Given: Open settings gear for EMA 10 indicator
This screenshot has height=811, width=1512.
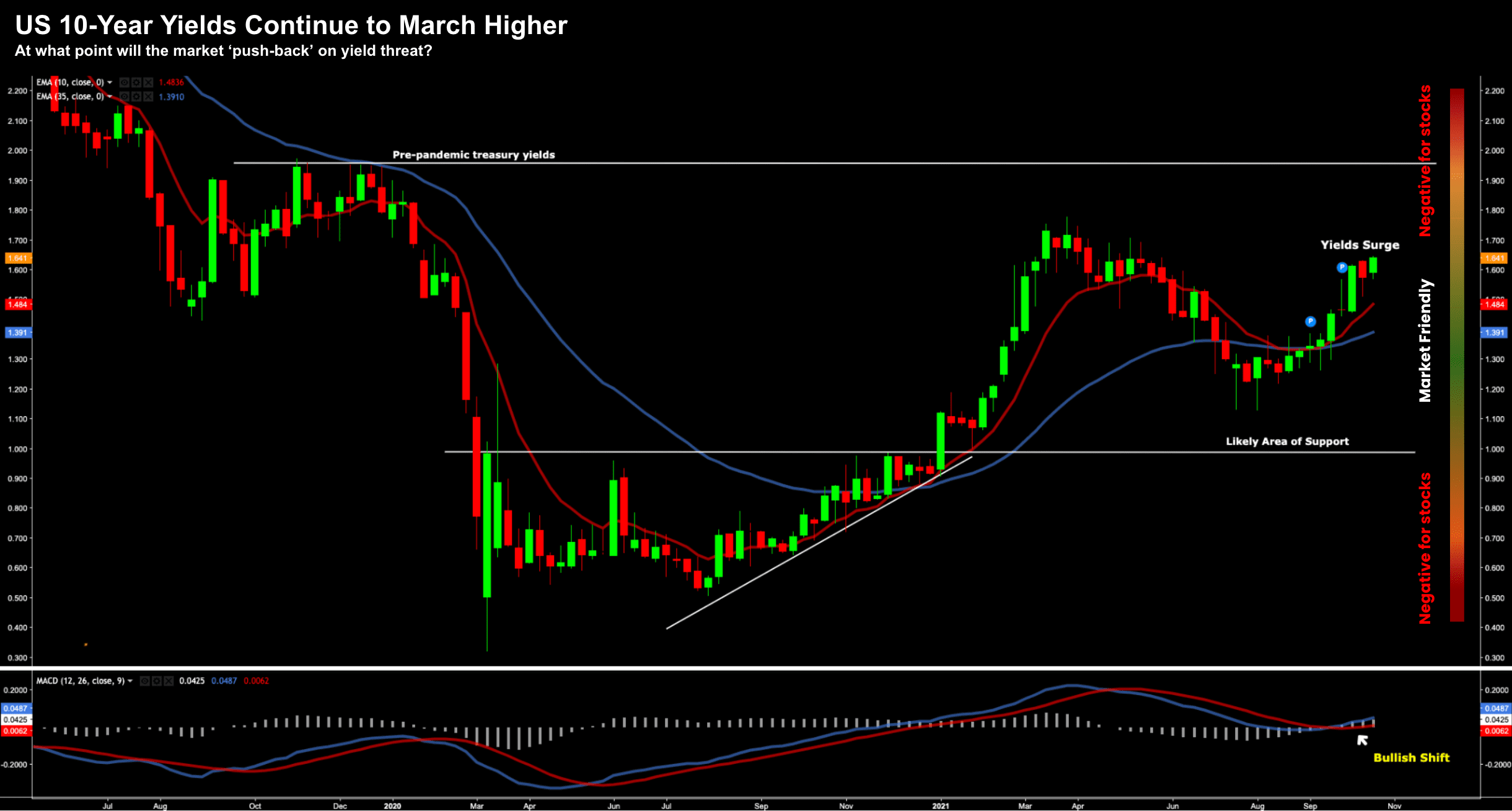Looking at the screenshot, I should [136, 82].
